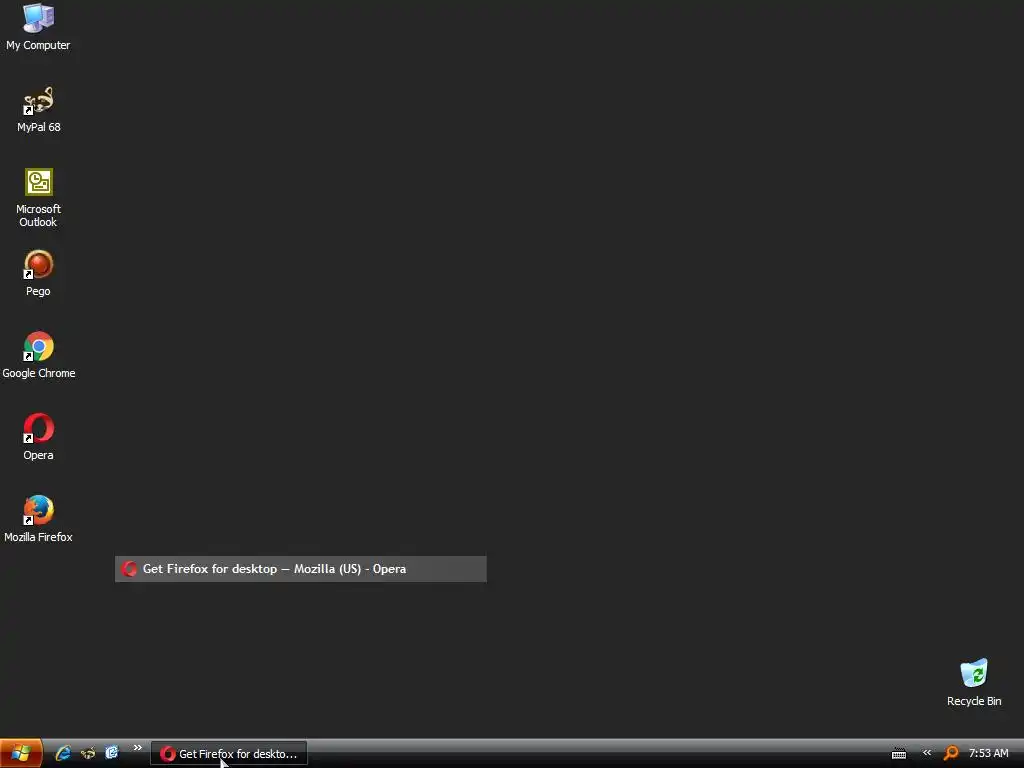Select the My Computer desktop icon

point(38,27)
